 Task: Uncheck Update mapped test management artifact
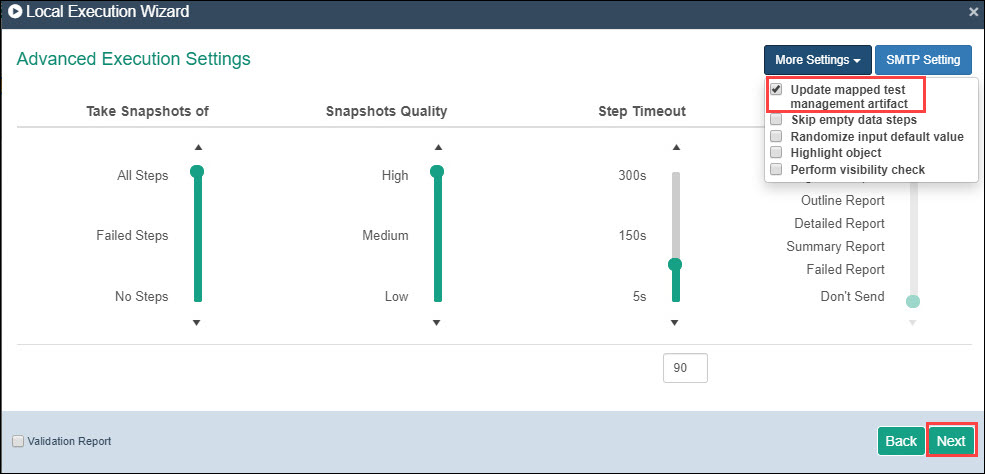pos(777,90)
